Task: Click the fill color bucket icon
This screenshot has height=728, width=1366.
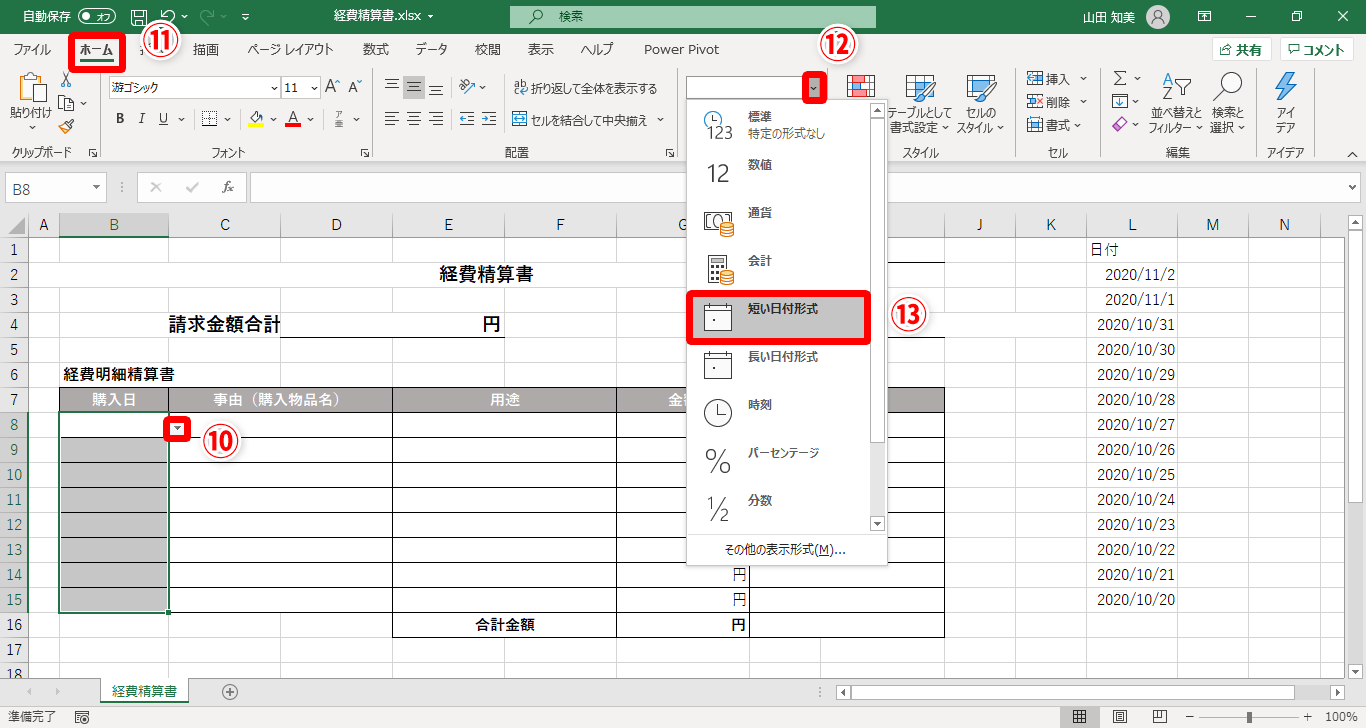Action: 256,119
